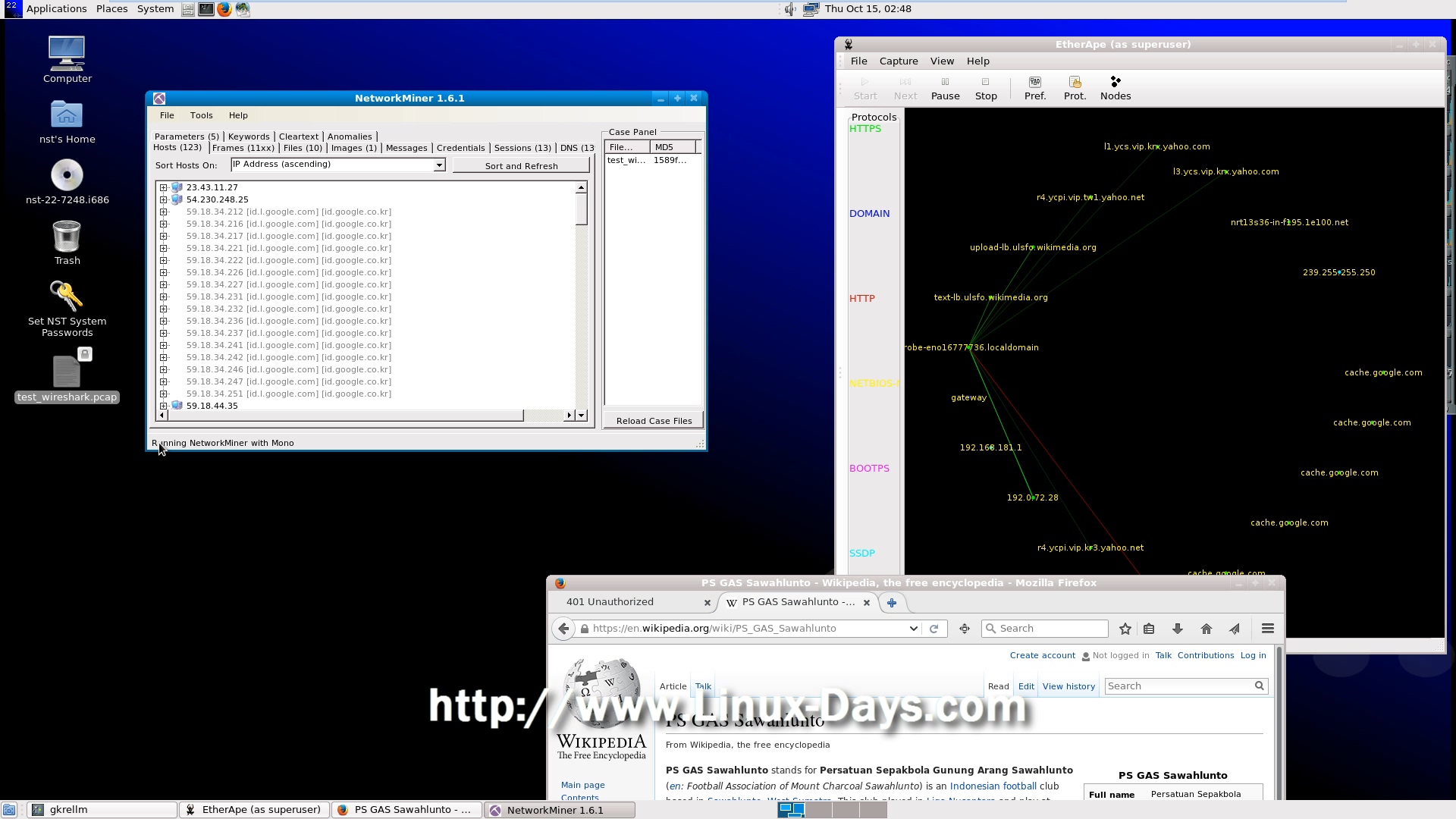Click Indonesian football link
Image resolution: width=1456 pixels, height=819 pixels.
click(993, 786)
